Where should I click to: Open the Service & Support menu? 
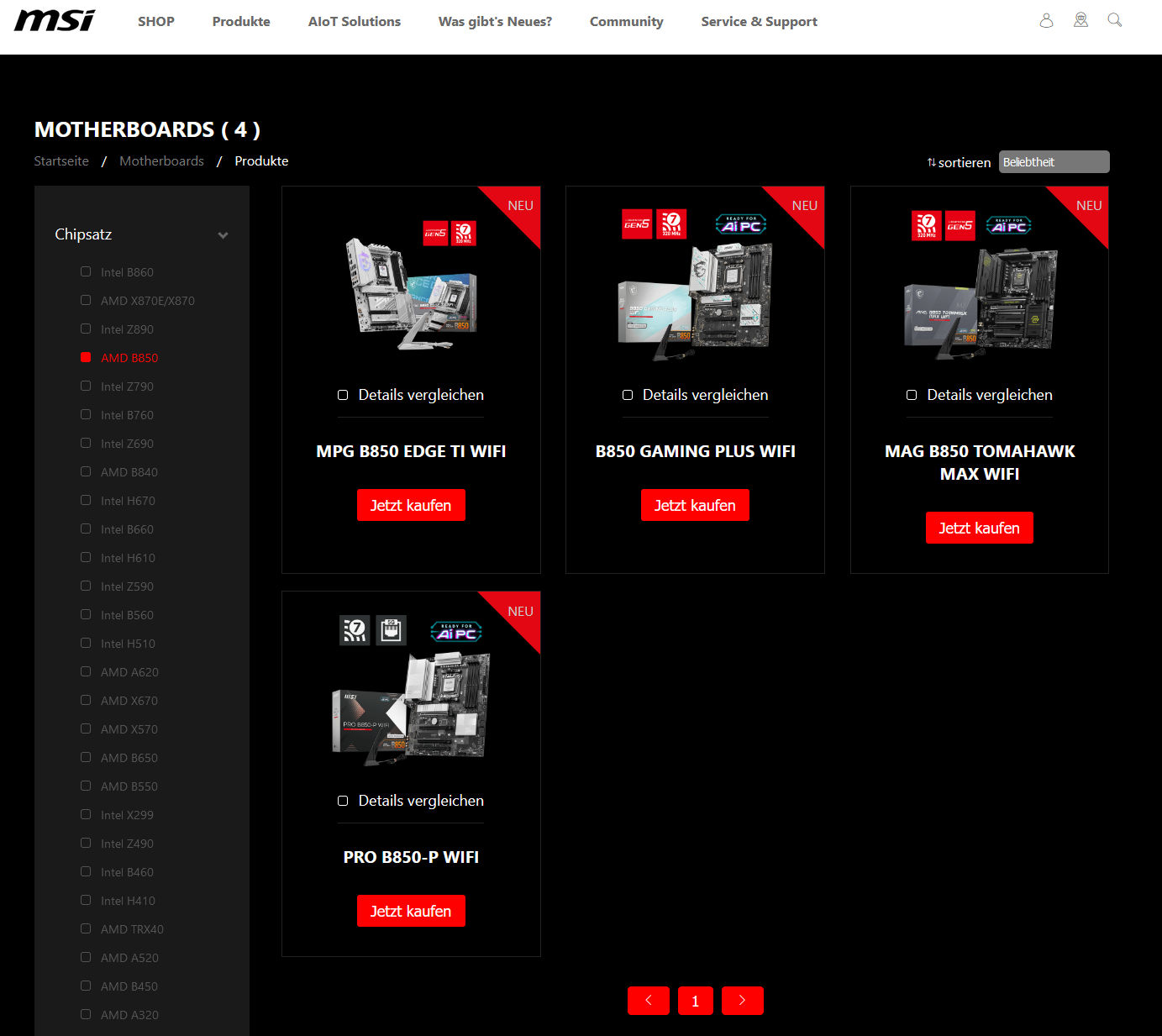click(760, 22)
